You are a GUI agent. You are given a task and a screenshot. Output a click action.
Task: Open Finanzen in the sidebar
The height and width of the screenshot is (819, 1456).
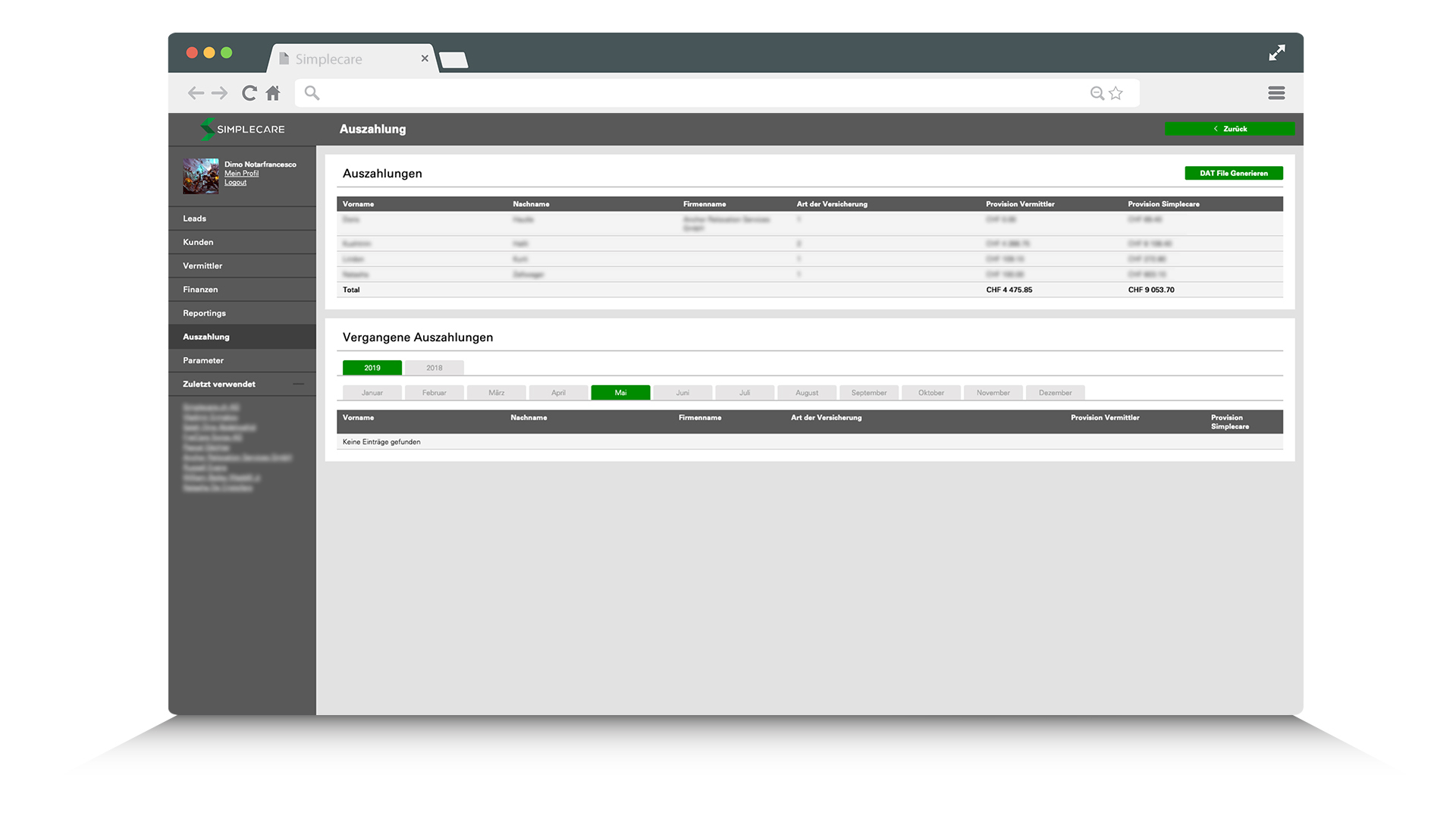200,290
